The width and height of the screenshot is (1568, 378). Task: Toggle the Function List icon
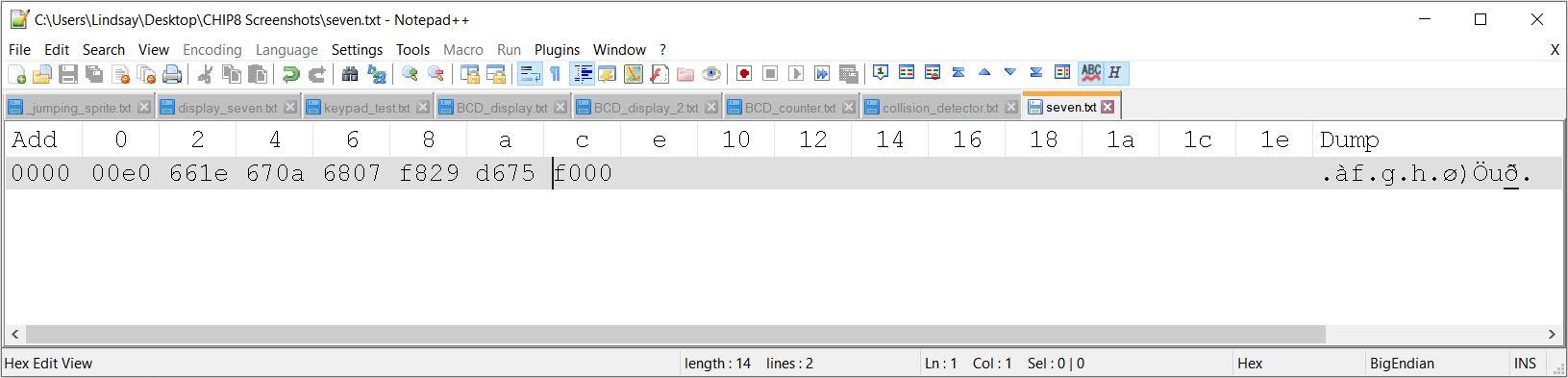tap(660, 73)
